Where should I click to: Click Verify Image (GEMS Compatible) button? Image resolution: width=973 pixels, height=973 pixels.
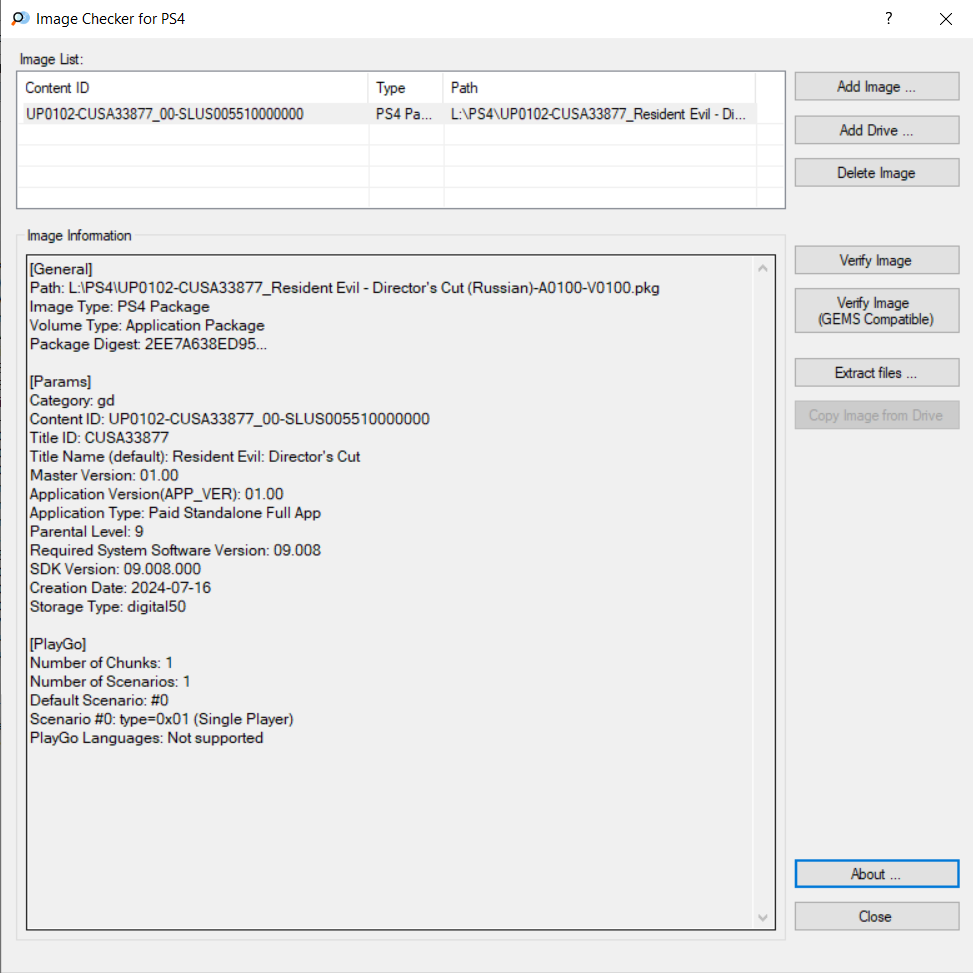click(x=876, y=311)
